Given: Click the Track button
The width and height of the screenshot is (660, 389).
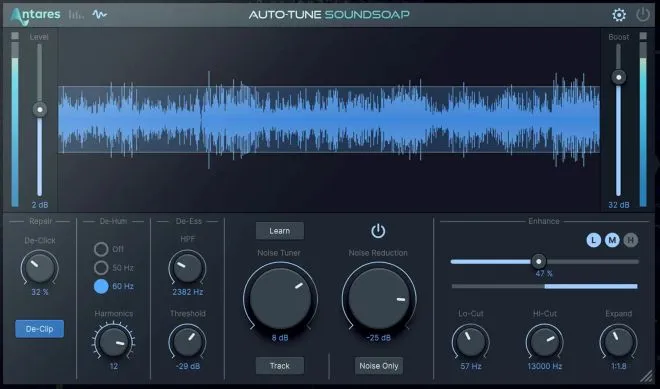Looking at the screenshot, I should pyautogui.click(x=279, y=366).
